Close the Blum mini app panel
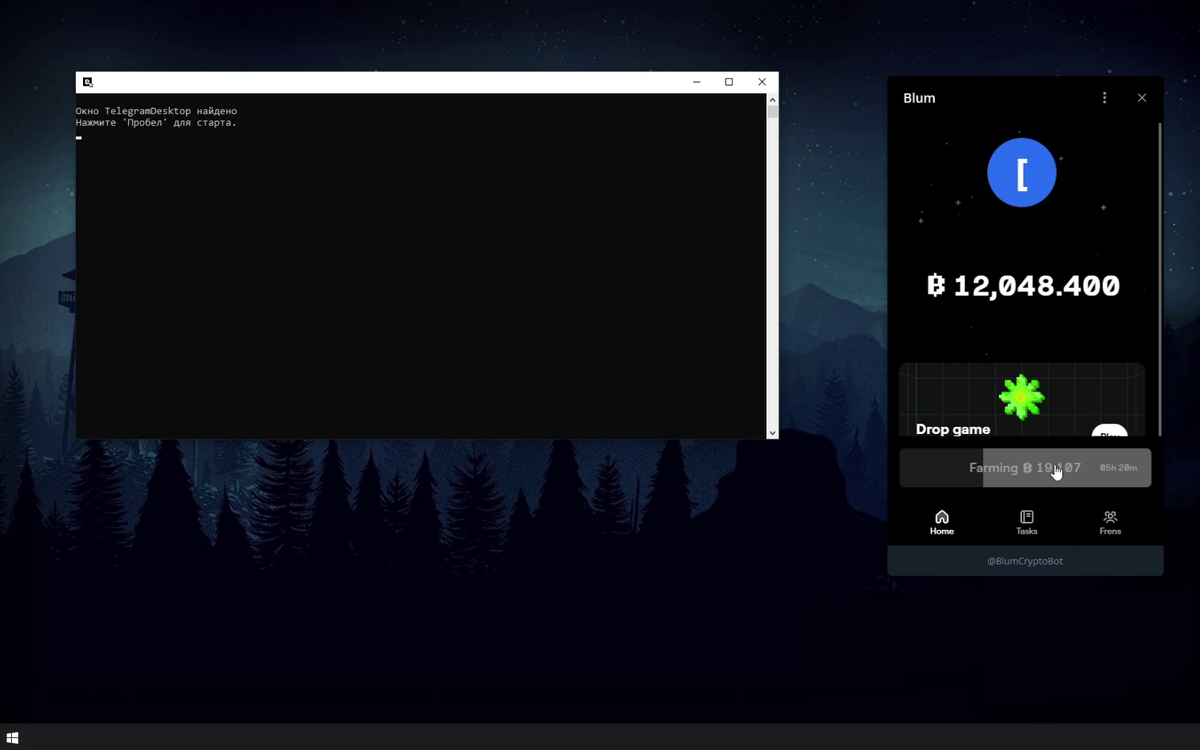Image resolution: width=1200 pixels, height=750 pixels. tap(1142, 98)
